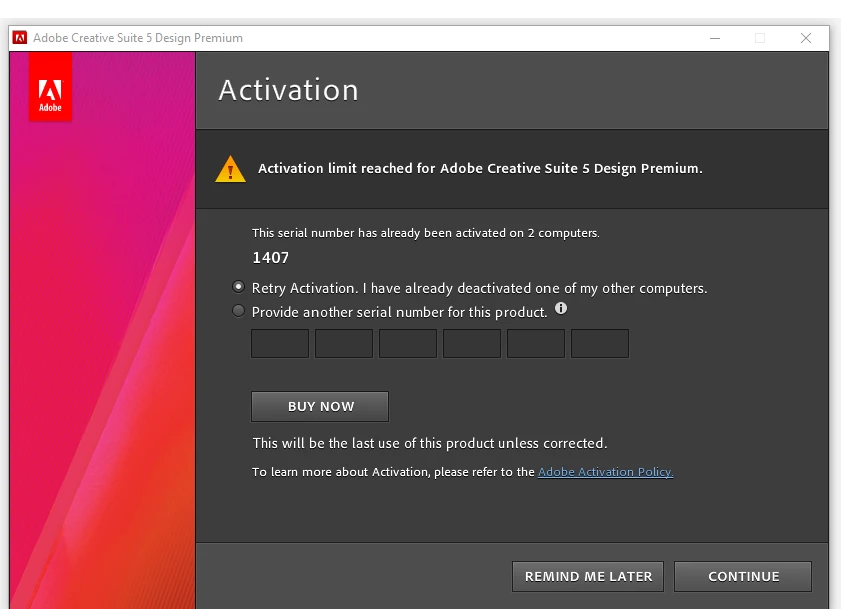Choose REMIND ME LATER

(588, 577)
